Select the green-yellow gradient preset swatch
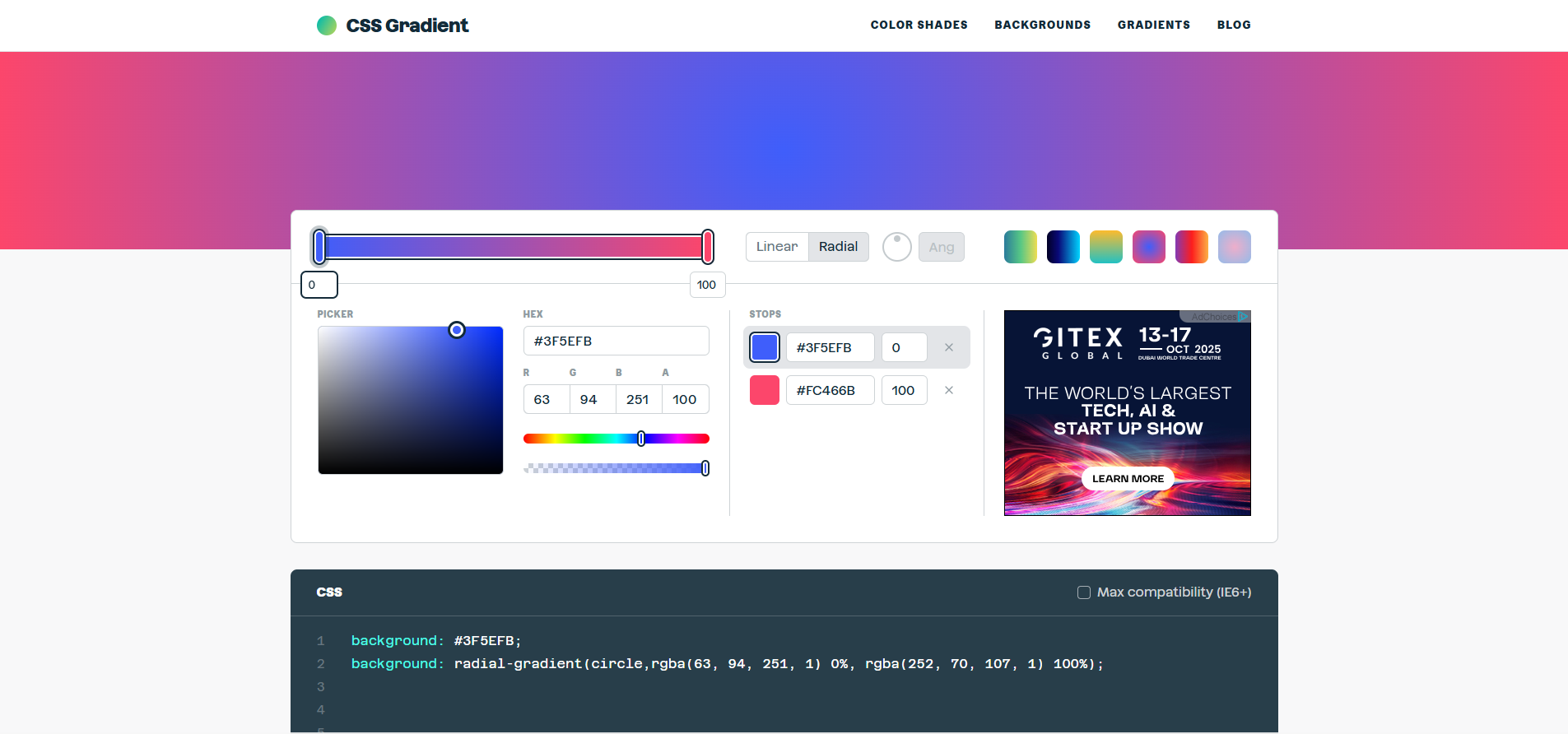This screenshot has width=1568, height=734. tap(1020, 247)
